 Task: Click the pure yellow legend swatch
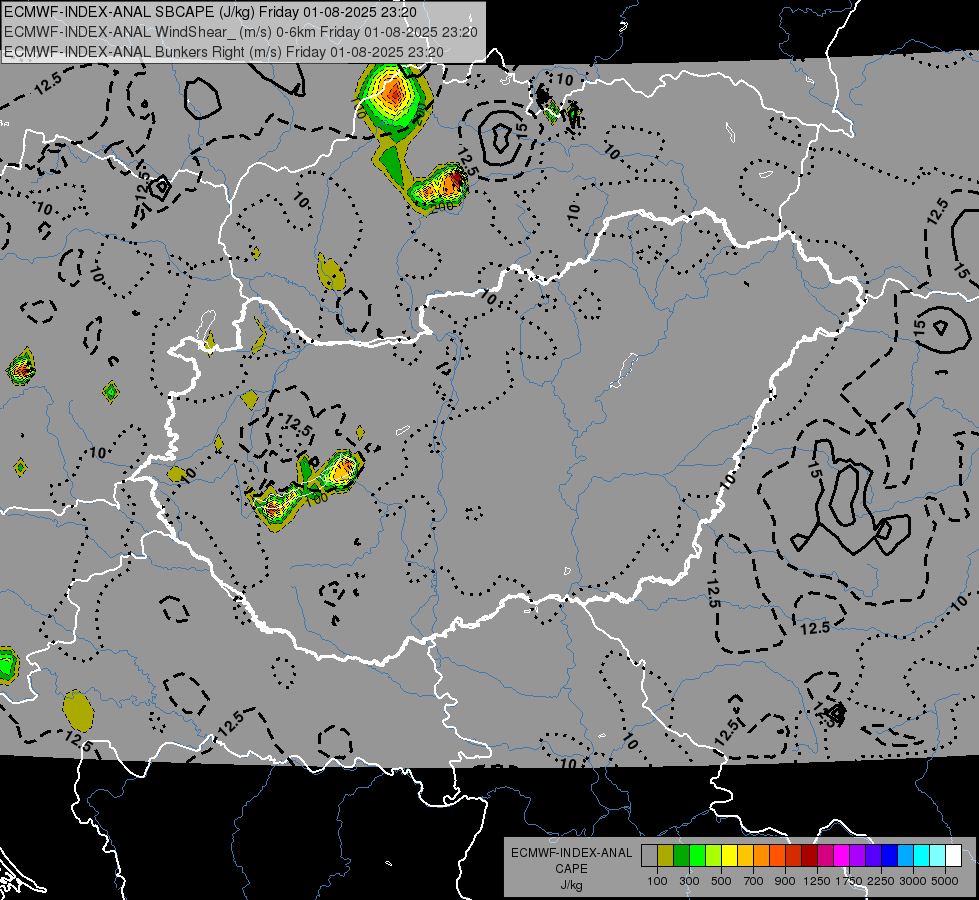click(729, 856)
